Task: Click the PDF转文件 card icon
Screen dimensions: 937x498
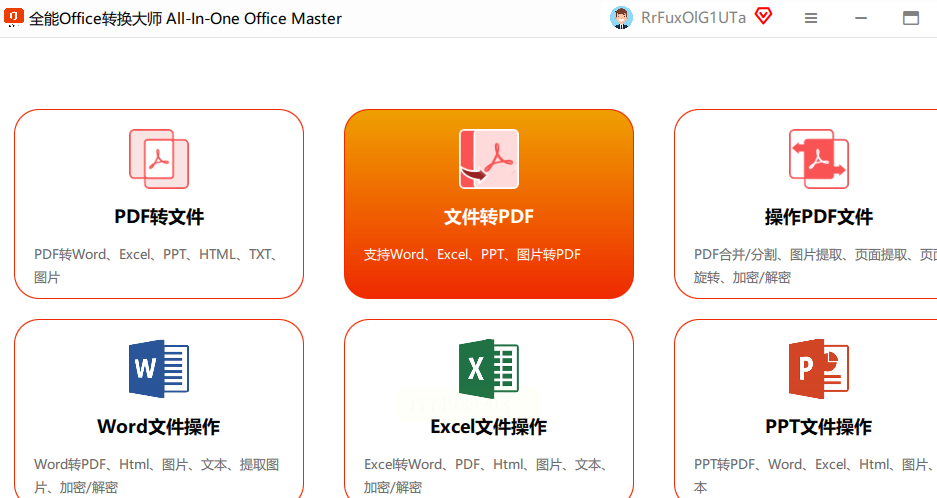Action: pyautogui.click(x=159, y=159)
